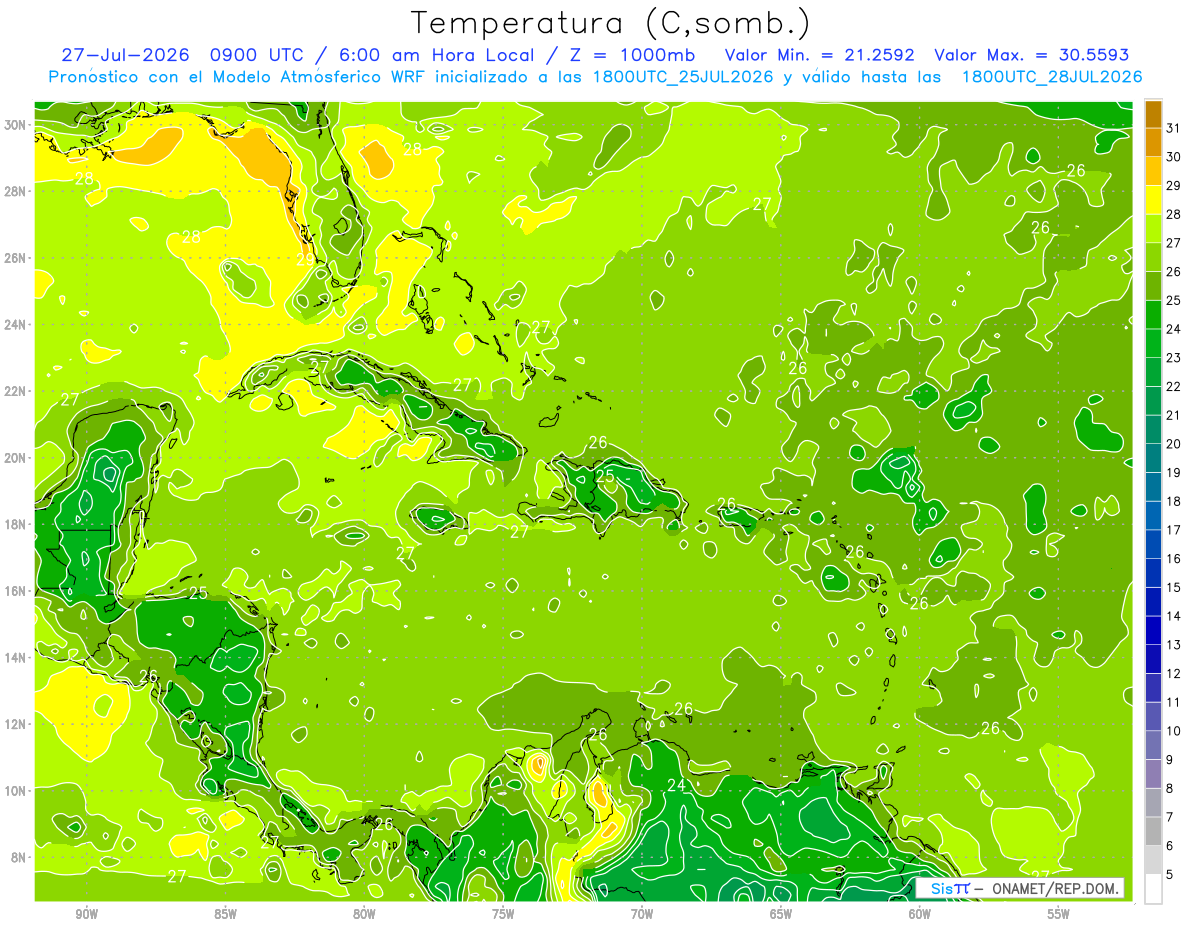Click latitude axis label "8N"
1200x927 pixels.
[20, 858]
